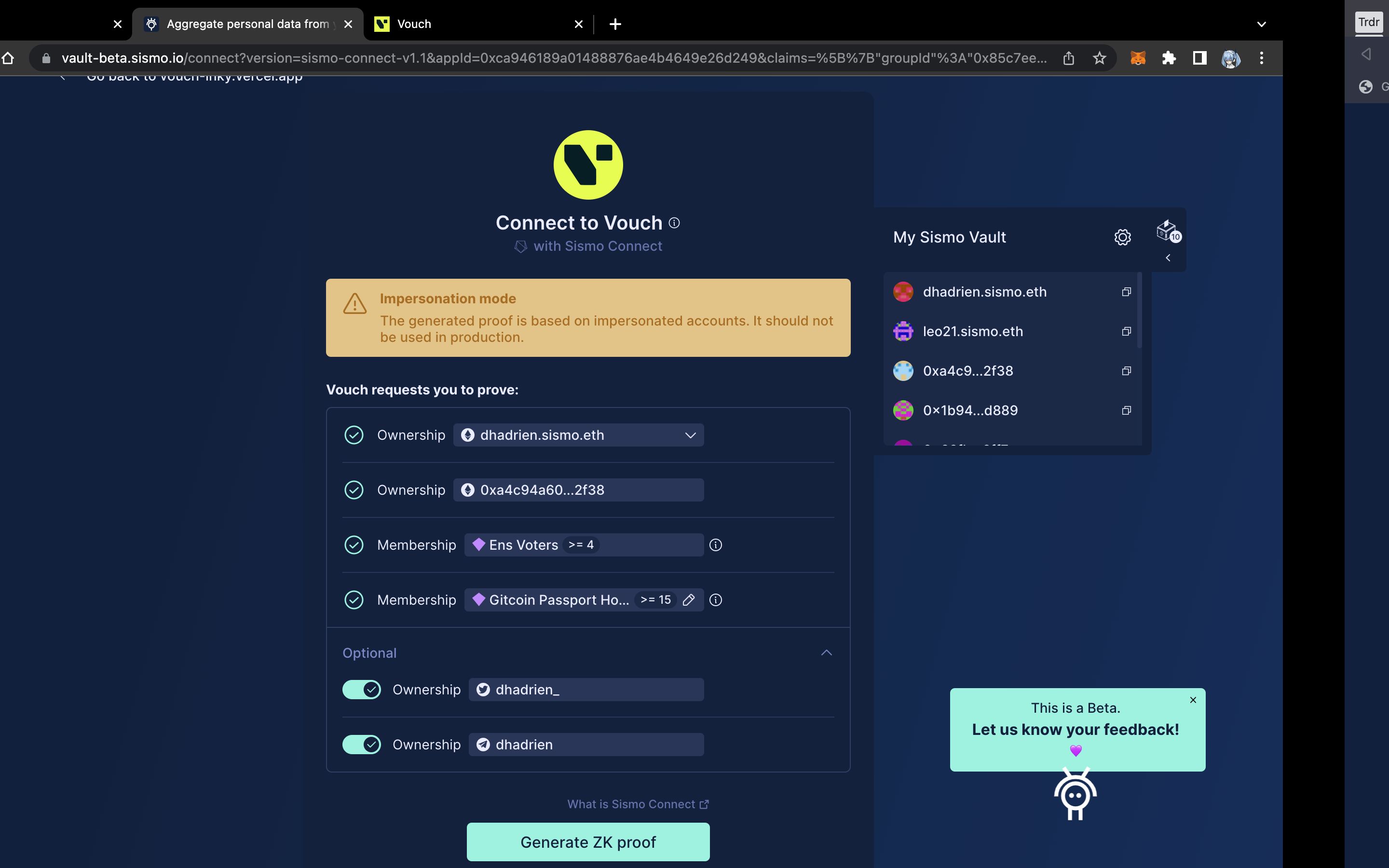Click checkmark for Ens Voters membership
This screenshot has width=1389, height=868.
[354, 545]
